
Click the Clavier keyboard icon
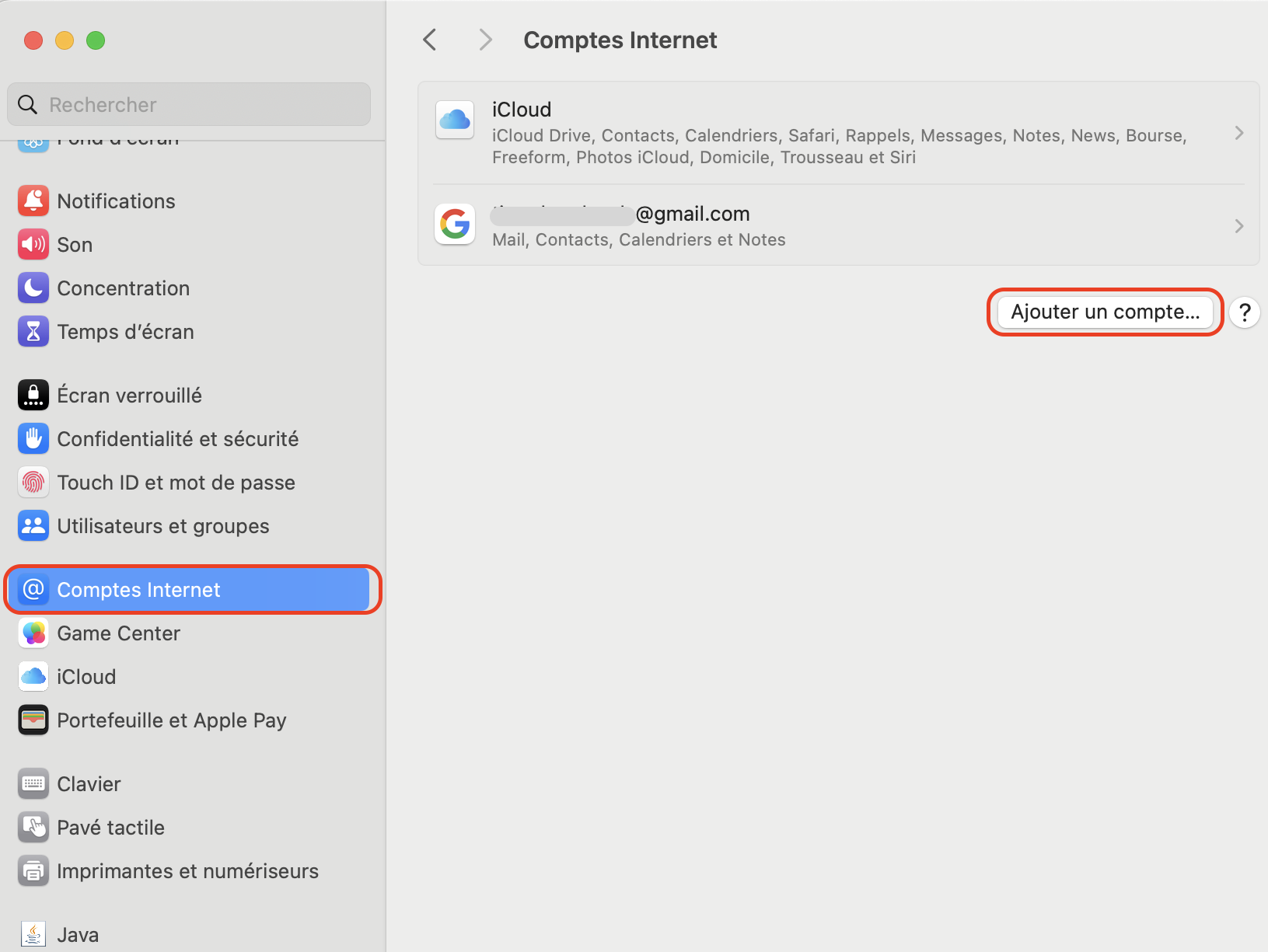(33, 784)
